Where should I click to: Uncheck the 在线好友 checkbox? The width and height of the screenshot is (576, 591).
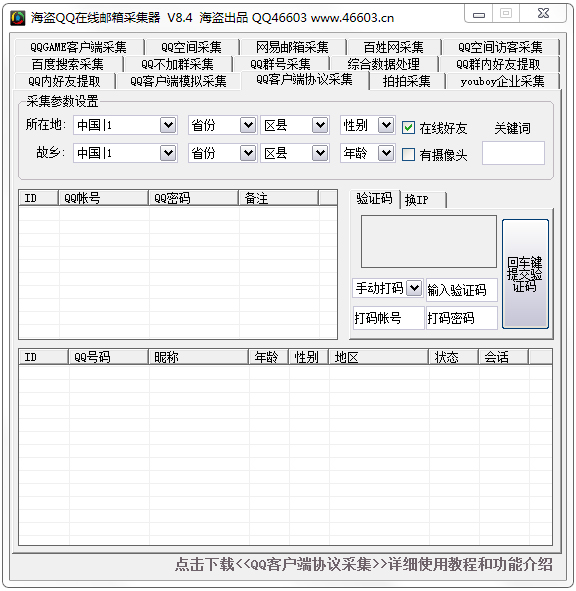coord(408,128)
